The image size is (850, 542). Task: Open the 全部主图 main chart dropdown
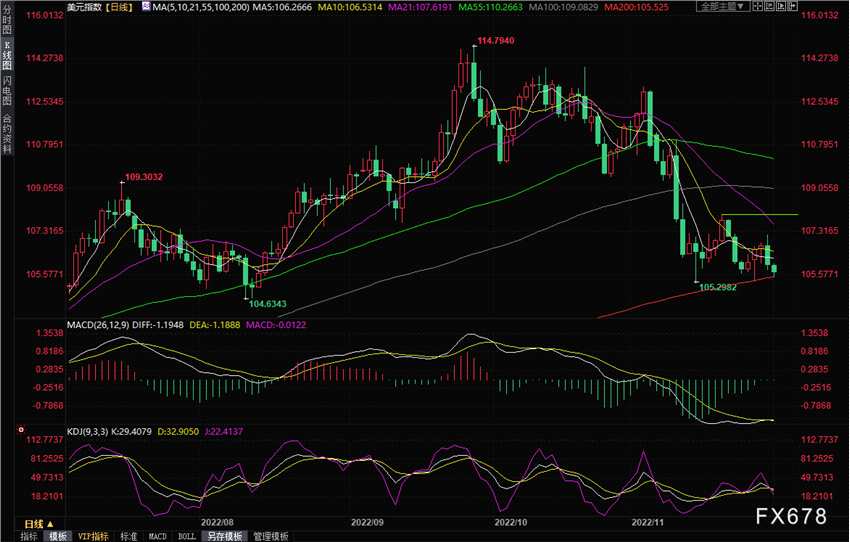coord(723,7)
